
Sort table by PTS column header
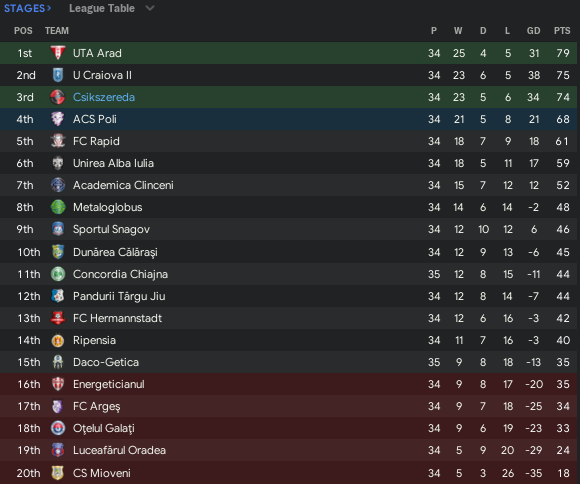[x=562, y=31]
